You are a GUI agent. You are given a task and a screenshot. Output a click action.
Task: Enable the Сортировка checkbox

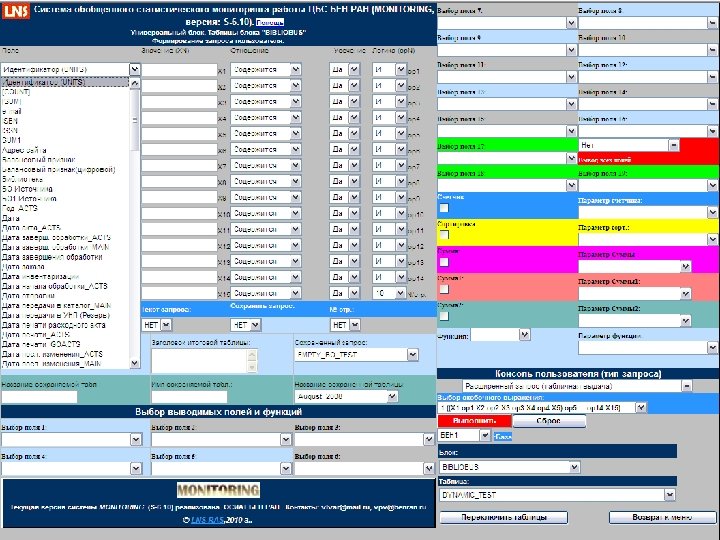444,235
